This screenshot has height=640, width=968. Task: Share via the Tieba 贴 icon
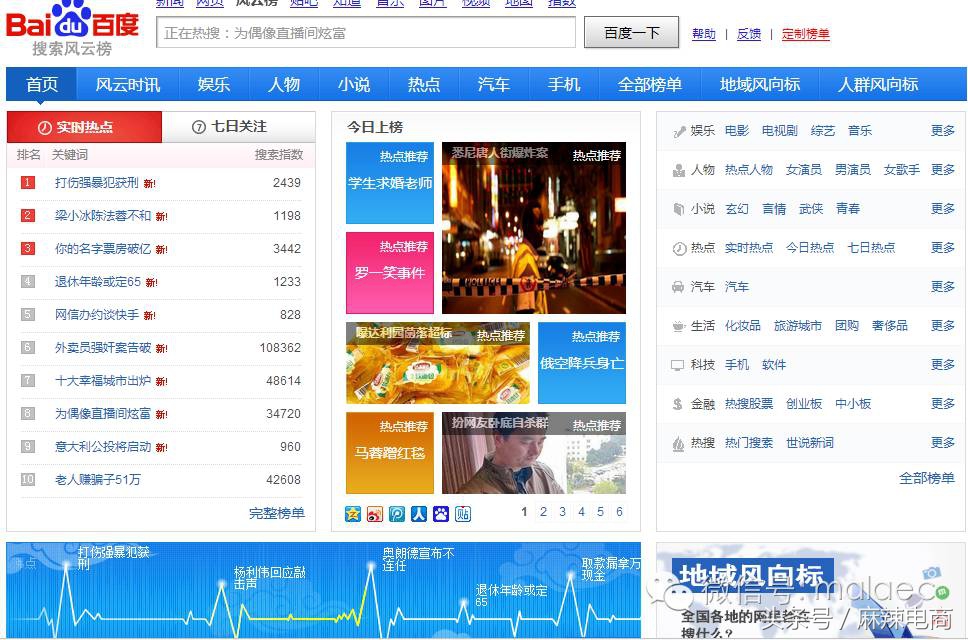pos(463,513)
